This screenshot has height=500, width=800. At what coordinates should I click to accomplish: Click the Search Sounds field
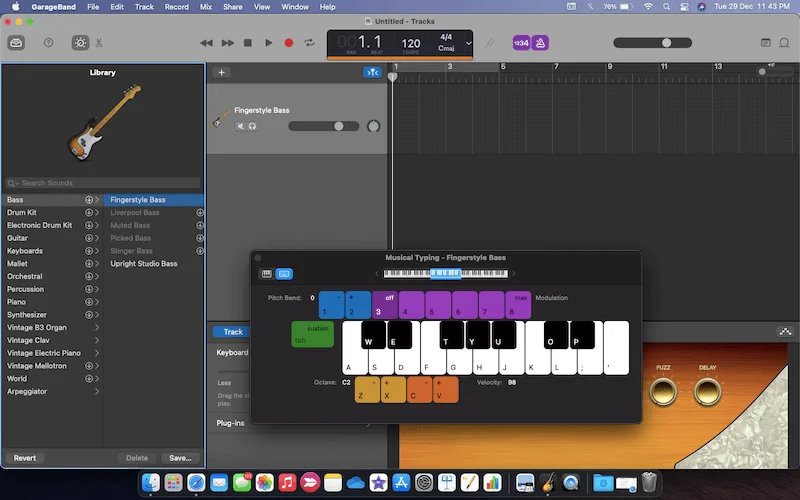tap(103, 183)
